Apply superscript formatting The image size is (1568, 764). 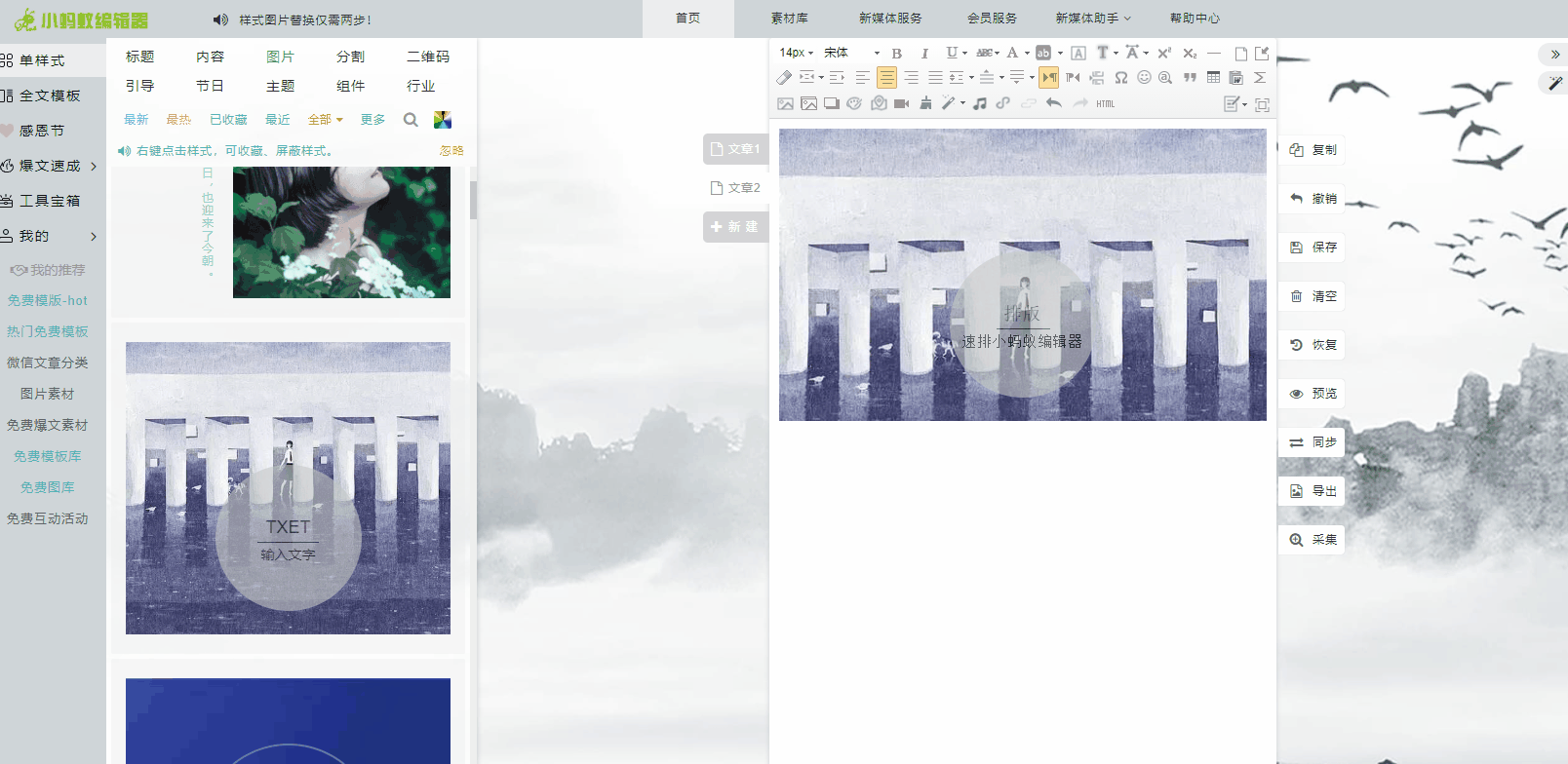(x=1164, y=53)
